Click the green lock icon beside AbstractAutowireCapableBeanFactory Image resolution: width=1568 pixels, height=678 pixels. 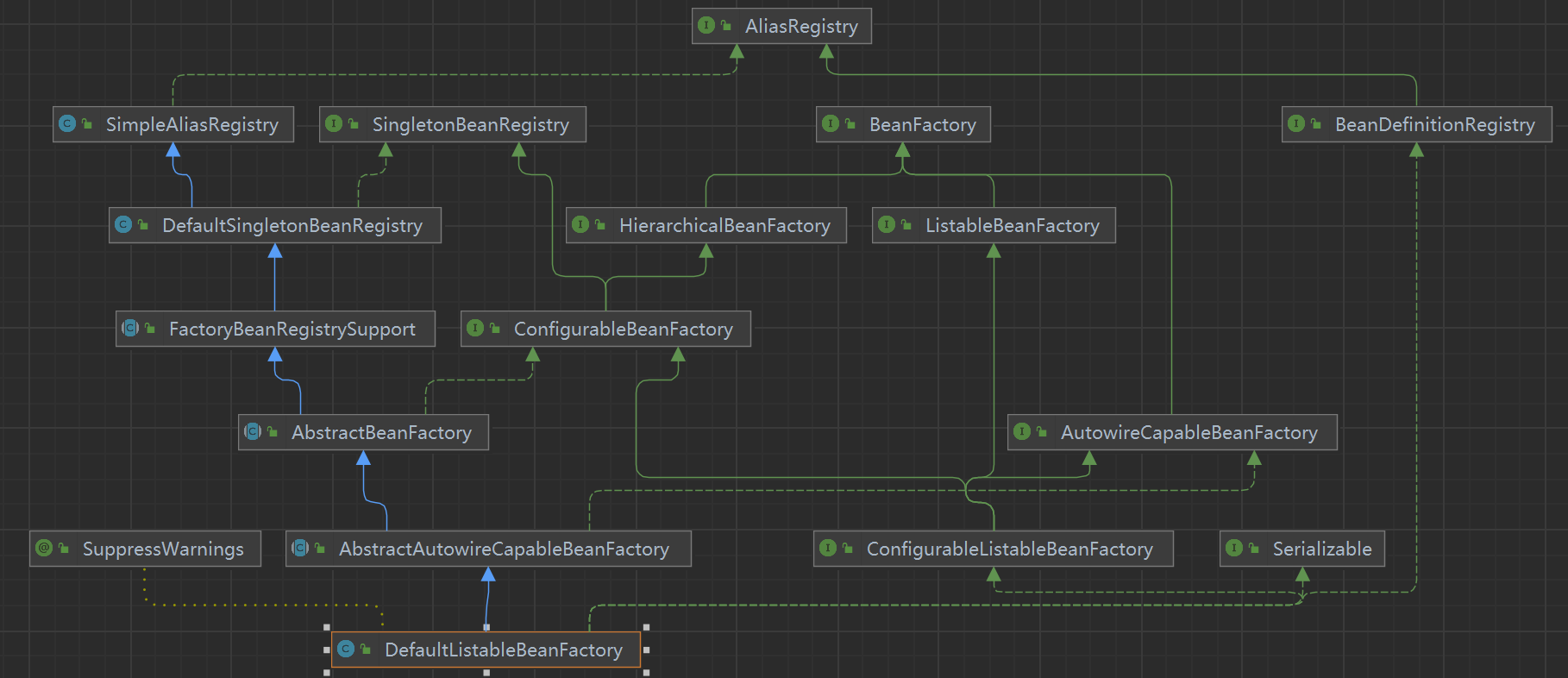click(x=320, y=549)
